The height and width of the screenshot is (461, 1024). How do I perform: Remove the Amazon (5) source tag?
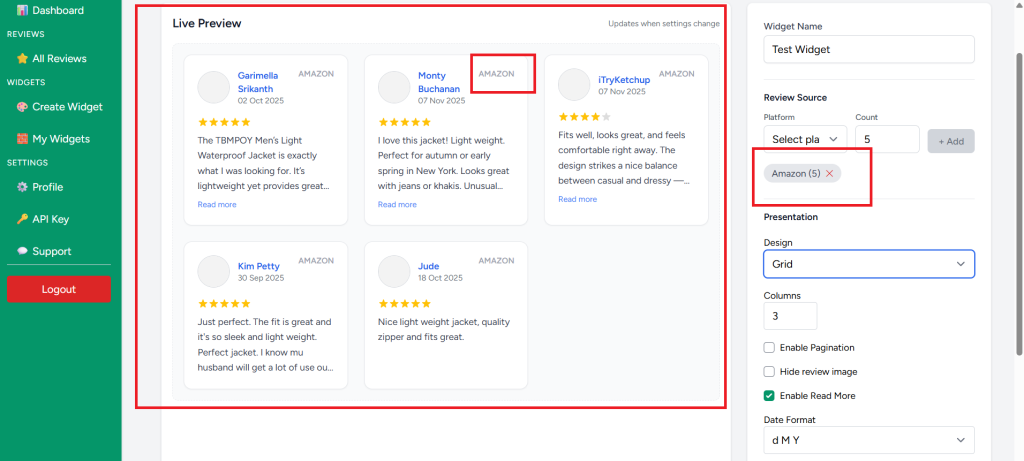point(829,174)
